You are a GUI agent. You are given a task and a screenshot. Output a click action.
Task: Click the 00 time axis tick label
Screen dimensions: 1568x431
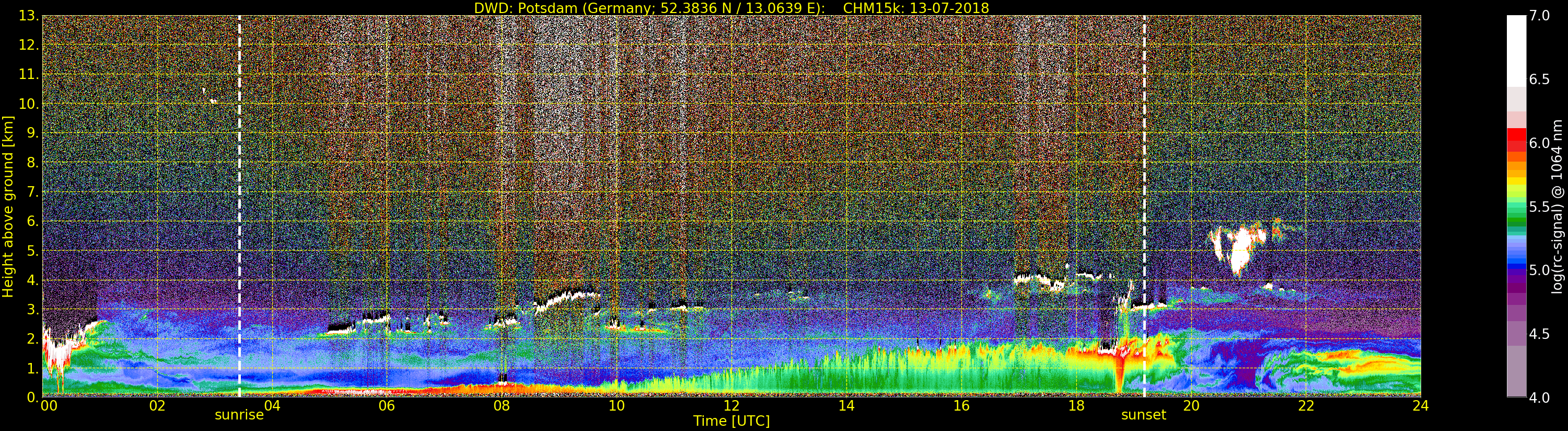click(x=49, y=405)
